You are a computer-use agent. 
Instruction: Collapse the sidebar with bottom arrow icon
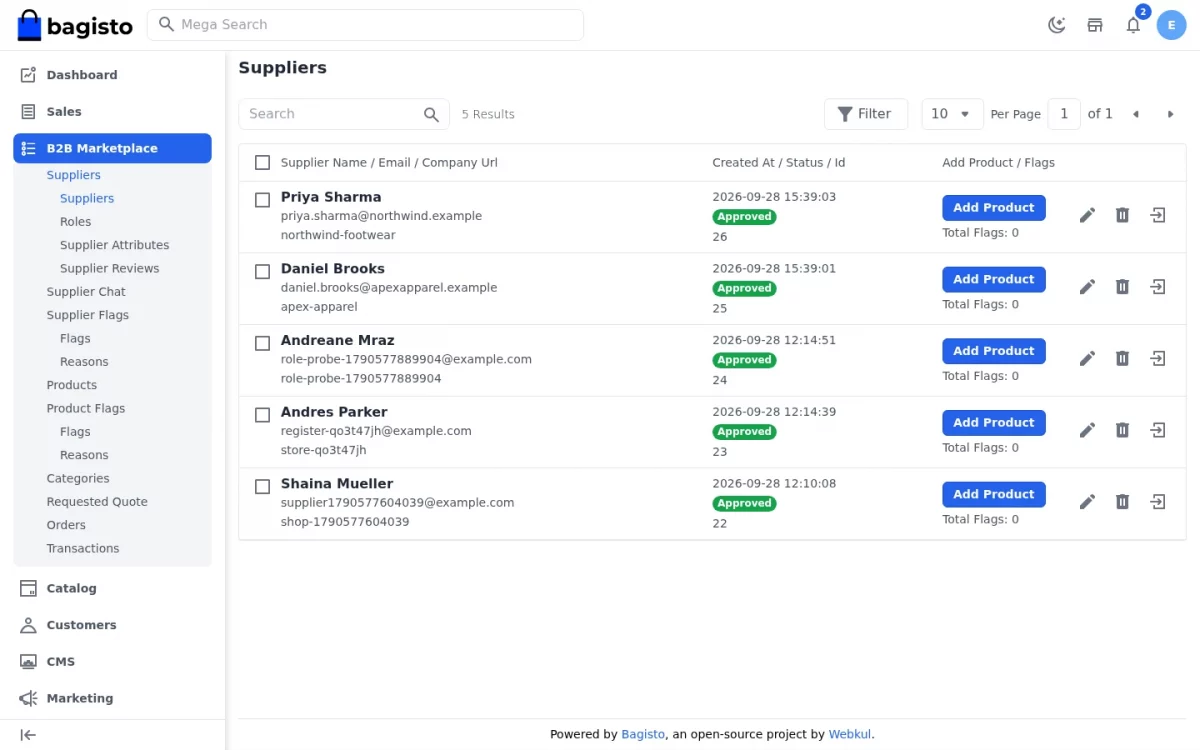click(28, 735)
